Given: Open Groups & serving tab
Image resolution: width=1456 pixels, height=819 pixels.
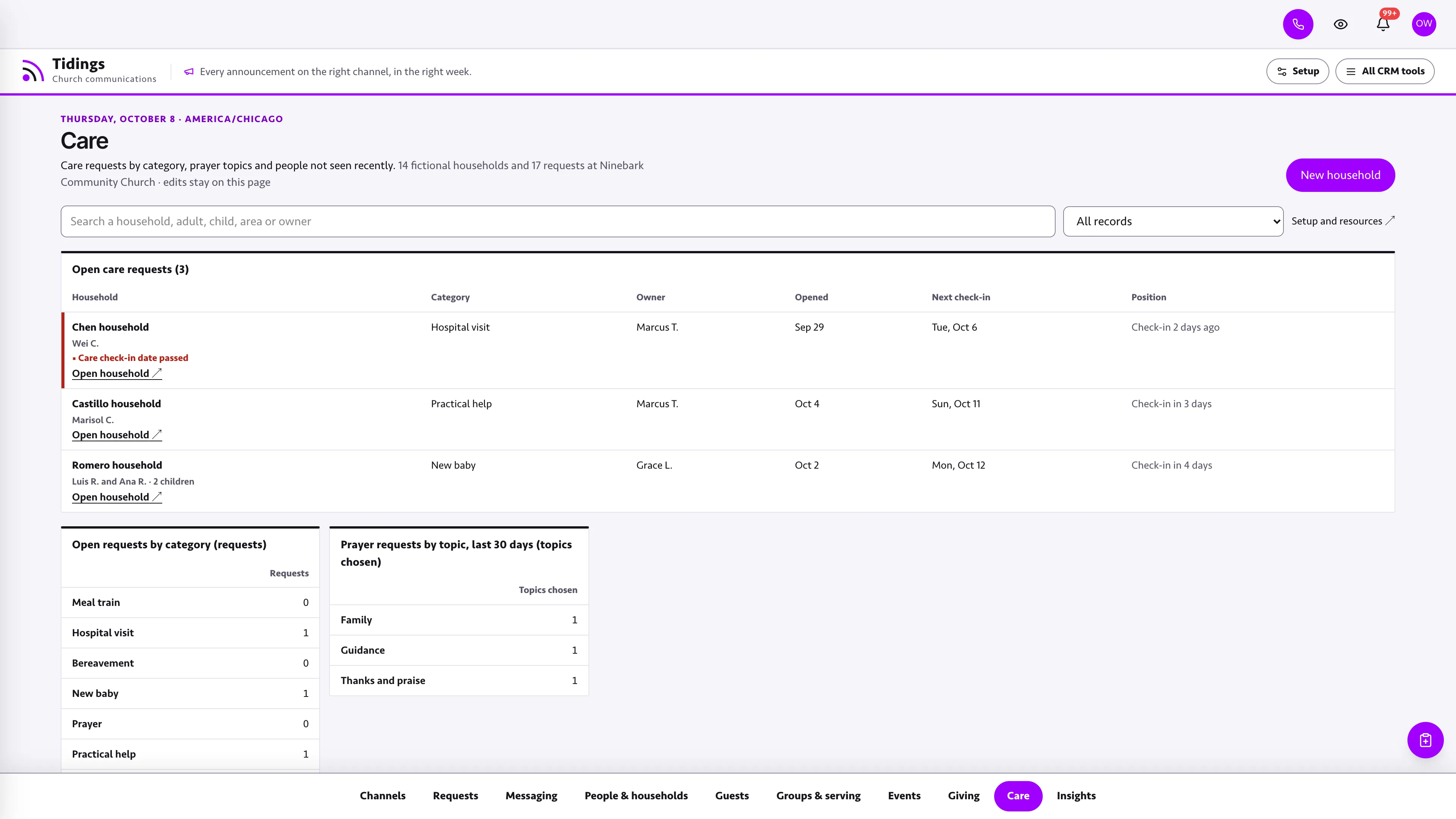Looking at the screenshot, I should pyautogui.click(x=818, y=796).
